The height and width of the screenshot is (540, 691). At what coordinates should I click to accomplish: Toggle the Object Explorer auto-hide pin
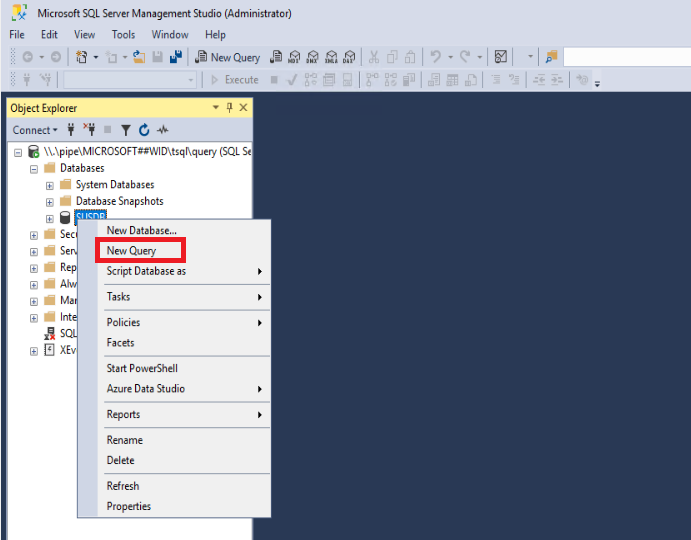pos(229,108)
